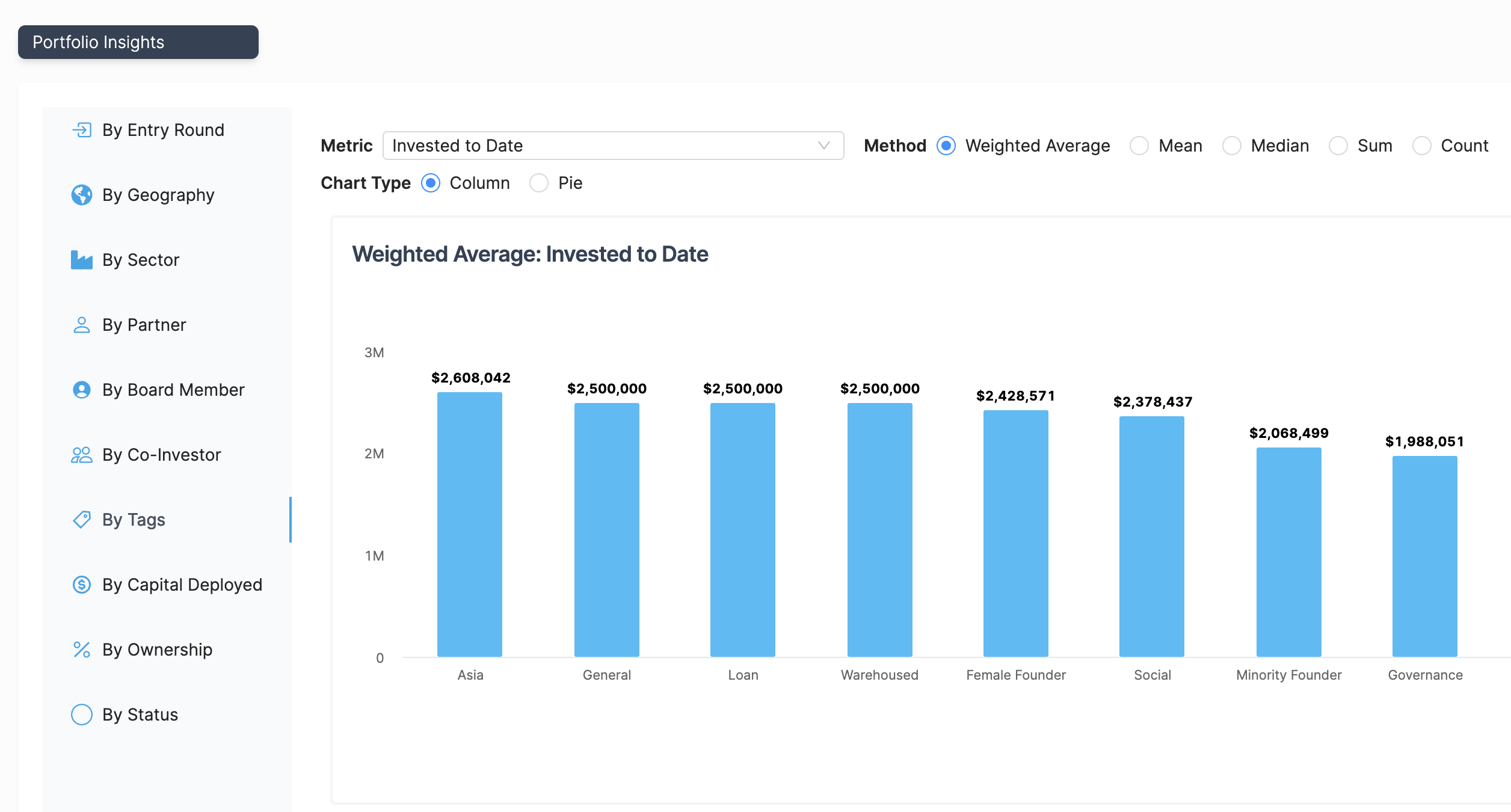Click the dollar icon for By Capital Deployed
This screenshot has width=1511, height=812.
[82, 585]
